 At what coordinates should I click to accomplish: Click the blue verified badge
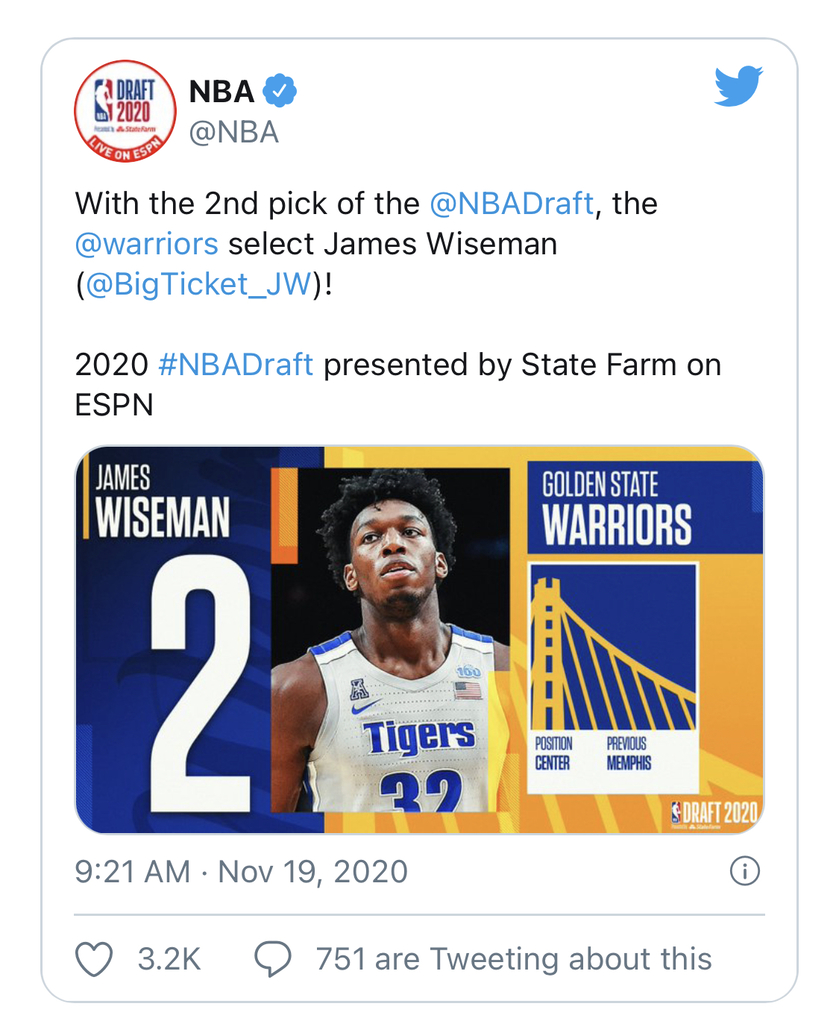coord(279,91)
